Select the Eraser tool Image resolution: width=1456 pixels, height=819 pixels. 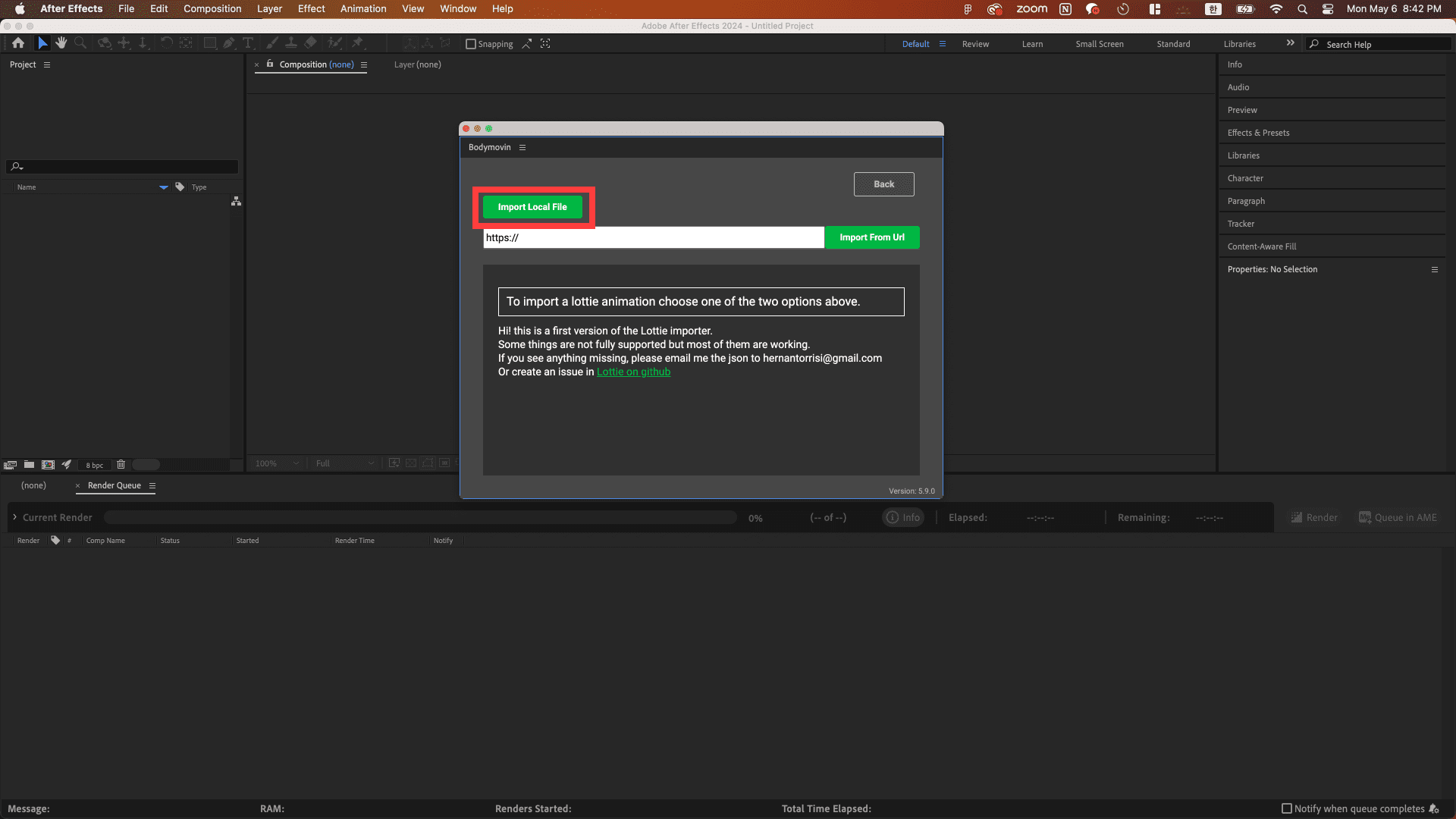coord(310,43)
